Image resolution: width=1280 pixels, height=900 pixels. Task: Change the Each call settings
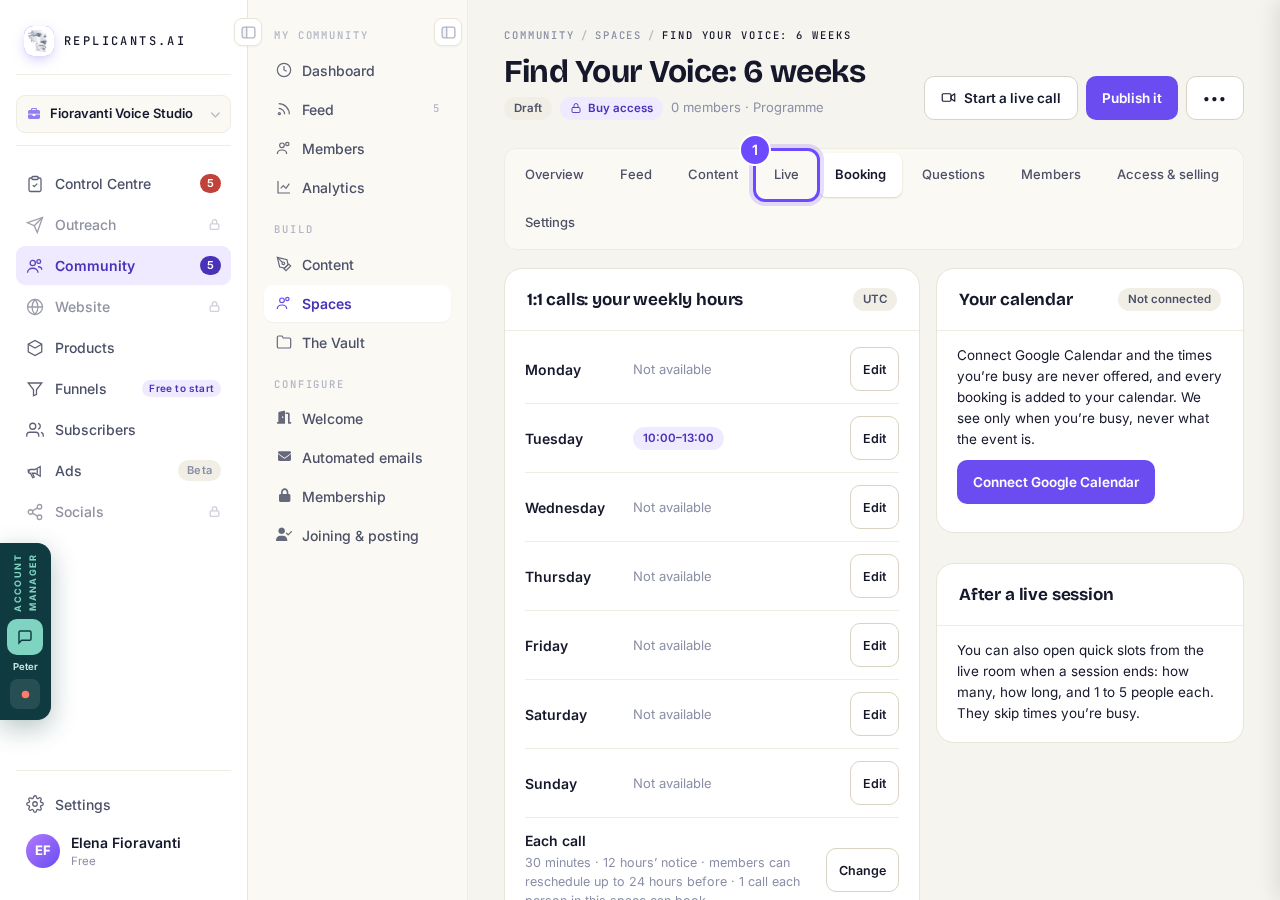coord(862,870)
